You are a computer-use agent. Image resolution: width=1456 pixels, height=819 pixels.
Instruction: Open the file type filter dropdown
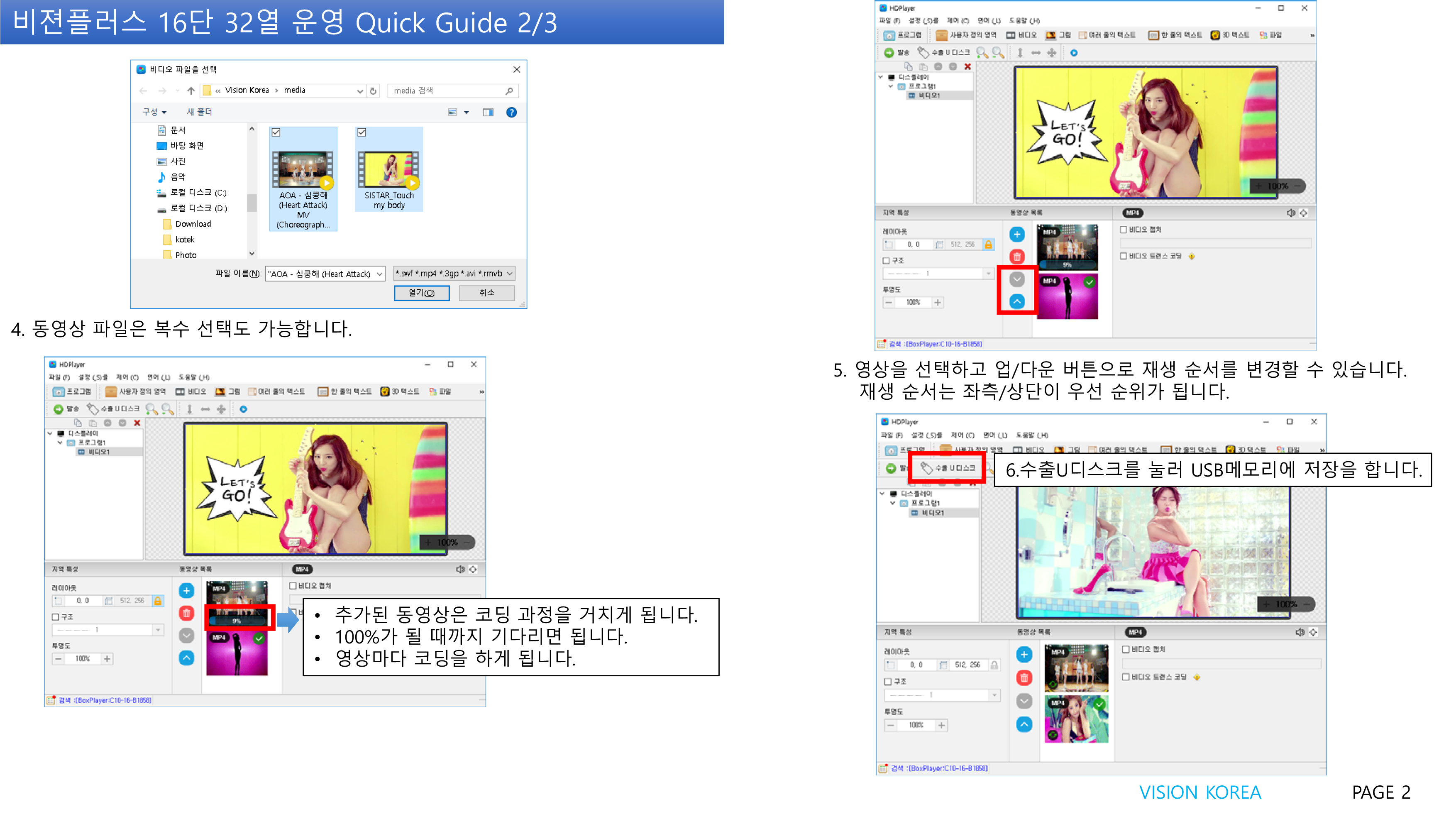510,274
